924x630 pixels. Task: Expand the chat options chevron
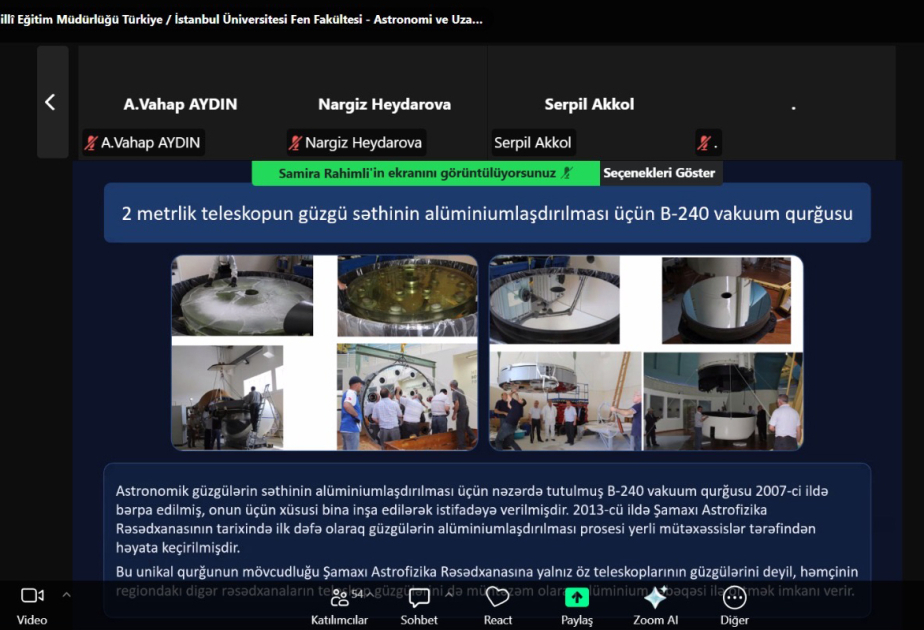pos(449,595)
